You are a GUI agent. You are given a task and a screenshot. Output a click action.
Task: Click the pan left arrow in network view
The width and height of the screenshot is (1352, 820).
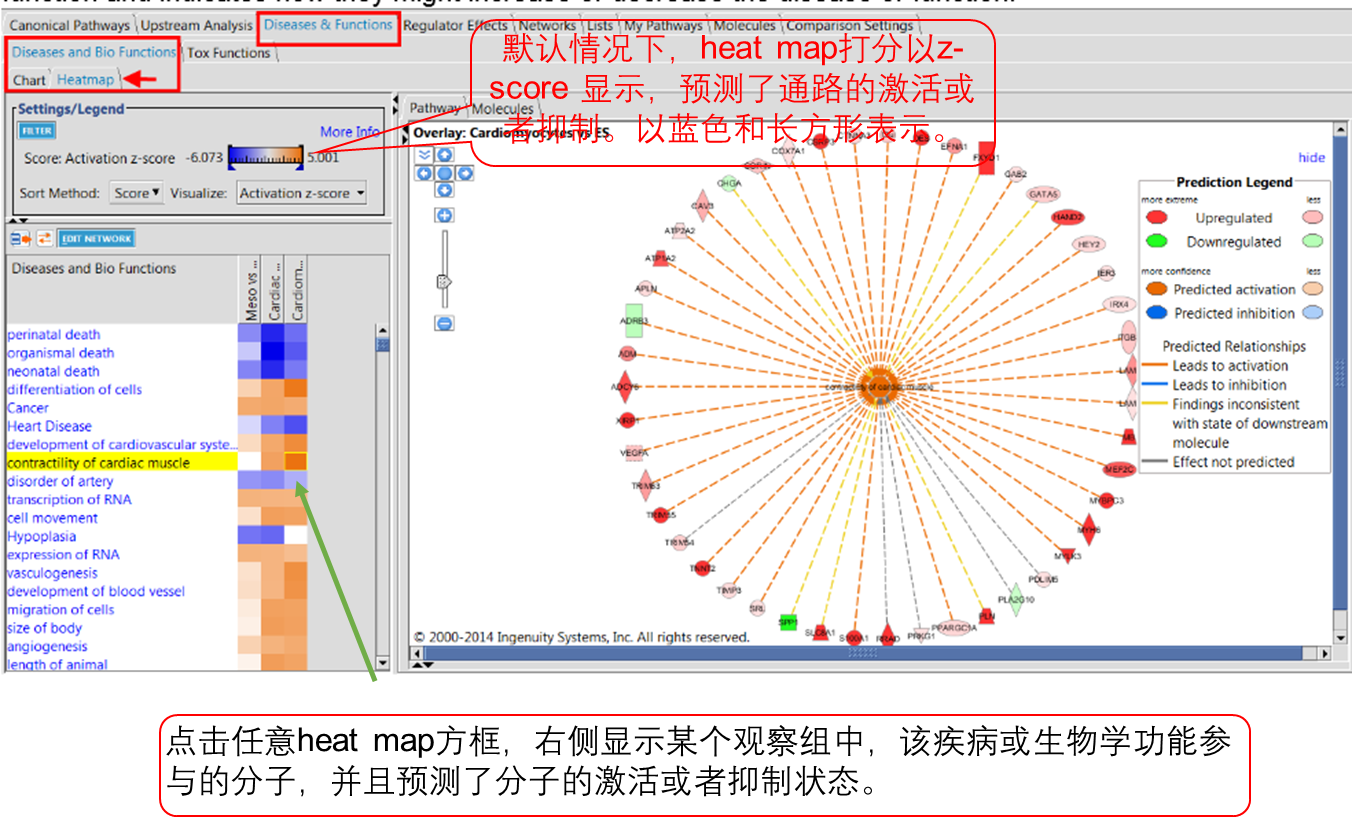pyautogui.click(x=424, y=173)
